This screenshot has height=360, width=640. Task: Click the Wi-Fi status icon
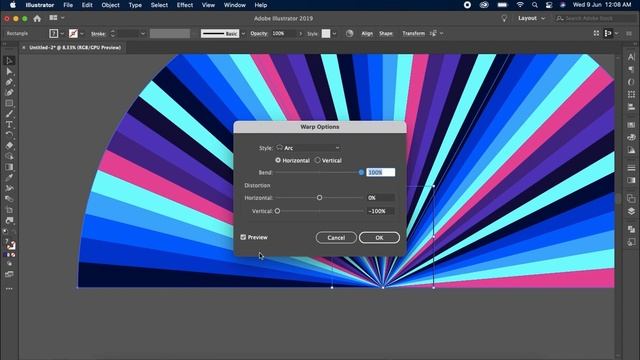[520, 5]
